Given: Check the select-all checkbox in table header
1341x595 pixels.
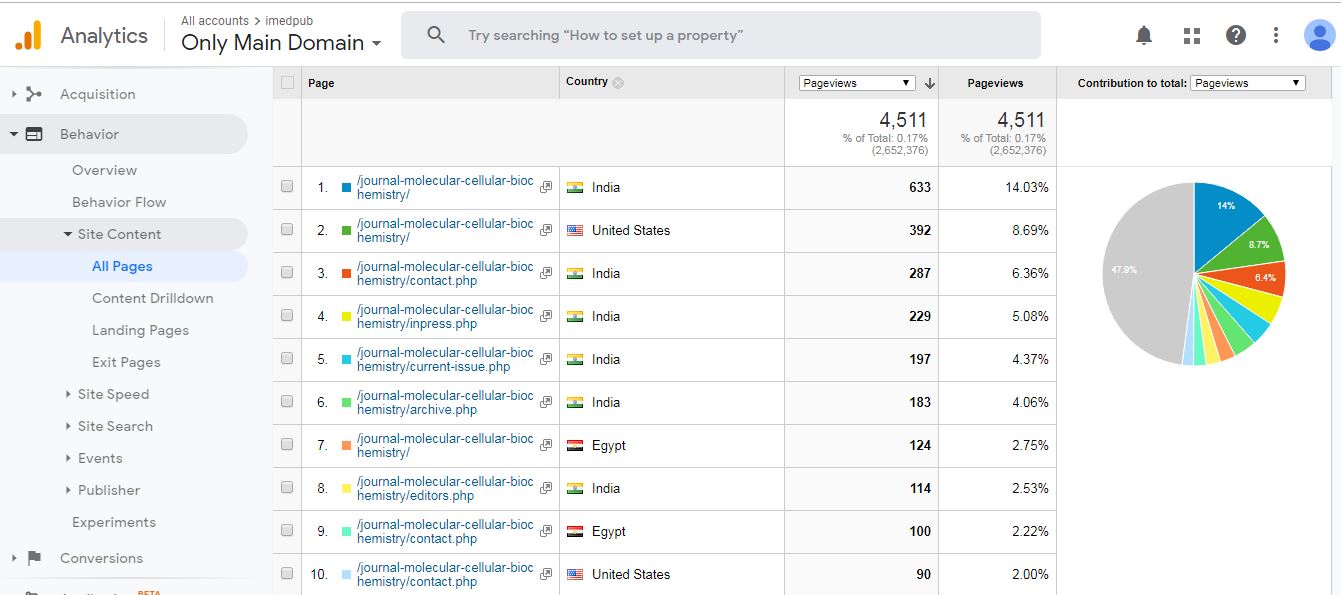Looking at the screenshot, I should (x=288, y=83).
